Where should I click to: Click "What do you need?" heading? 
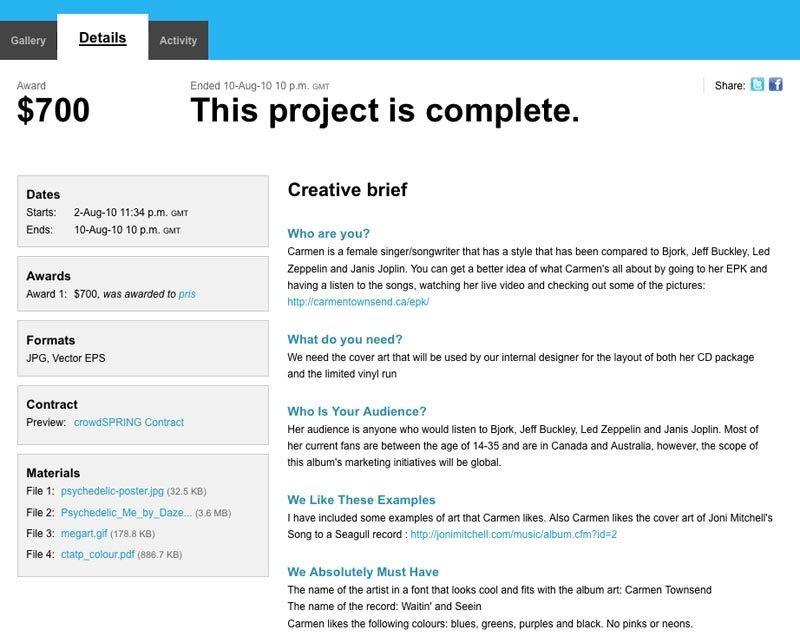pos(344,340)
